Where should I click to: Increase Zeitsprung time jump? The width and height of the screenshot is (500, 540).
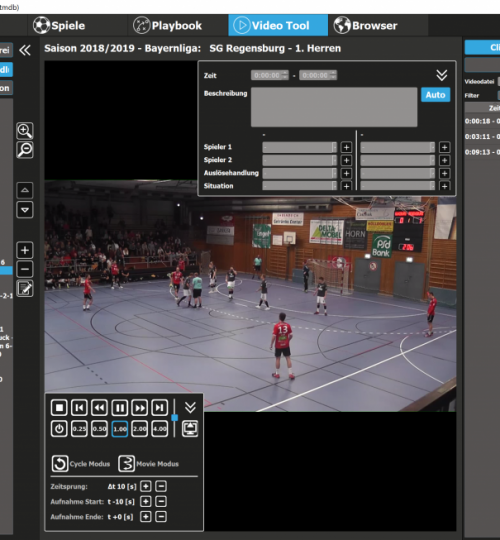(x=146, y=486)
